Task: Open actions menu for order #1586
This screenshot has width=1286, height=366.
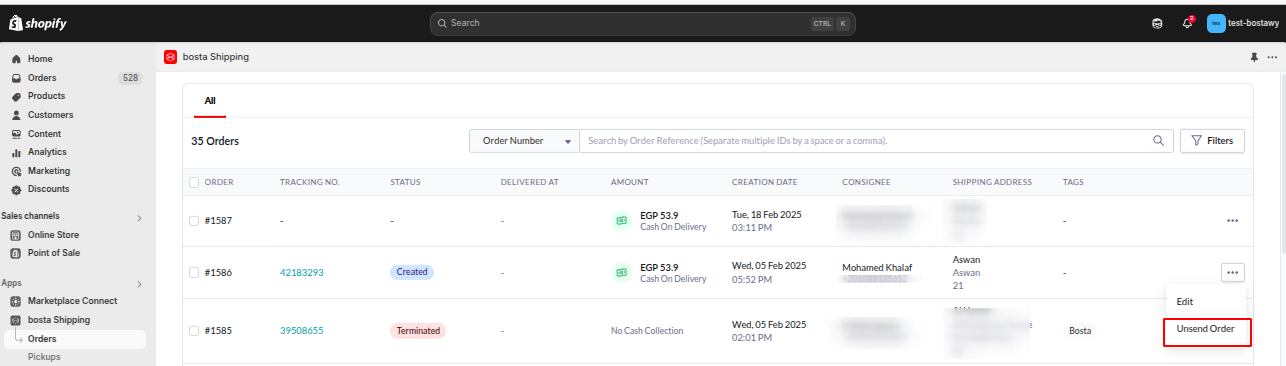Action: coord(1232,272)
